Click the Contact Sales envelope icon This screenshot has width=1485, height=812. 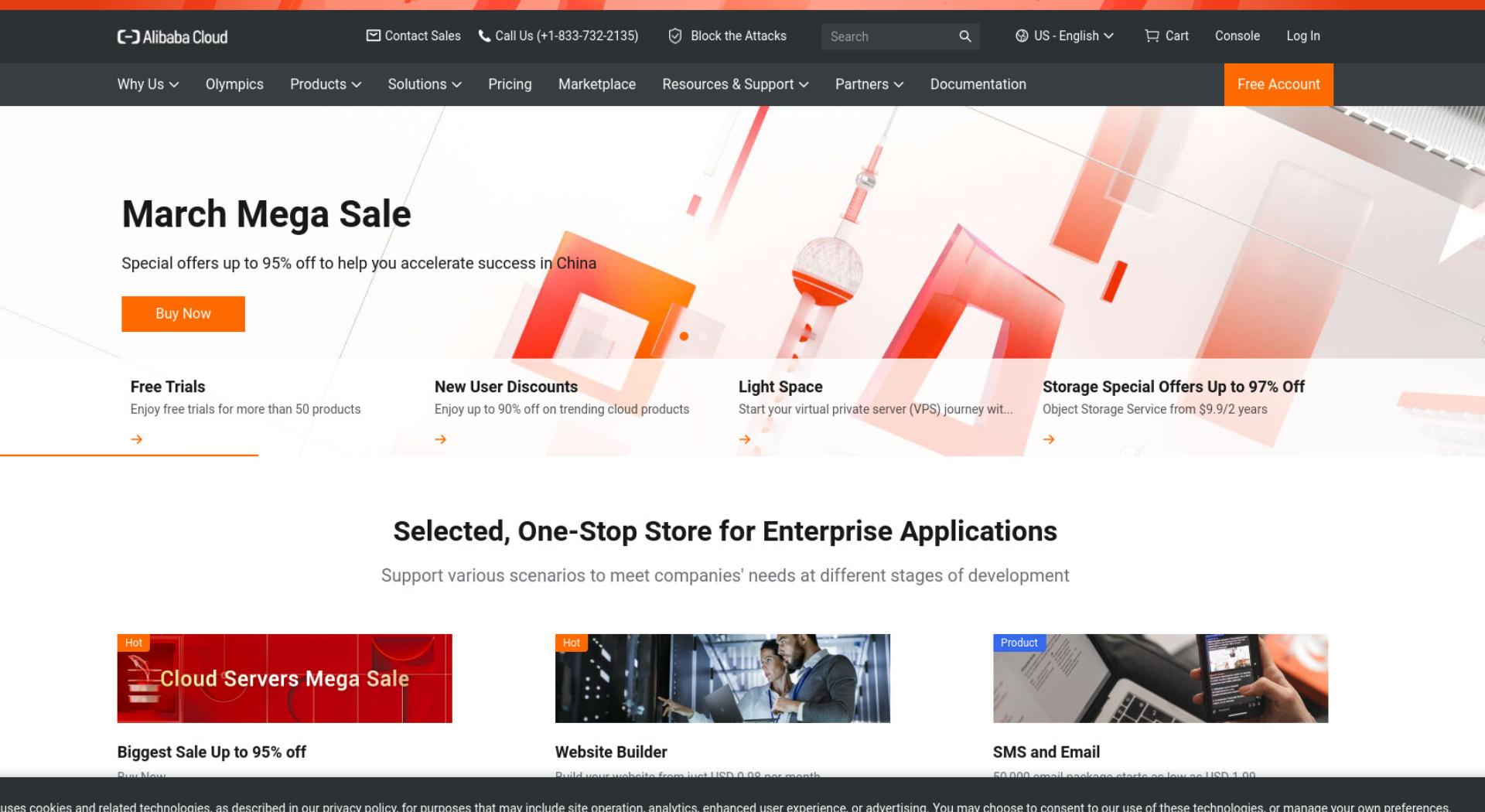pos(373,36)
